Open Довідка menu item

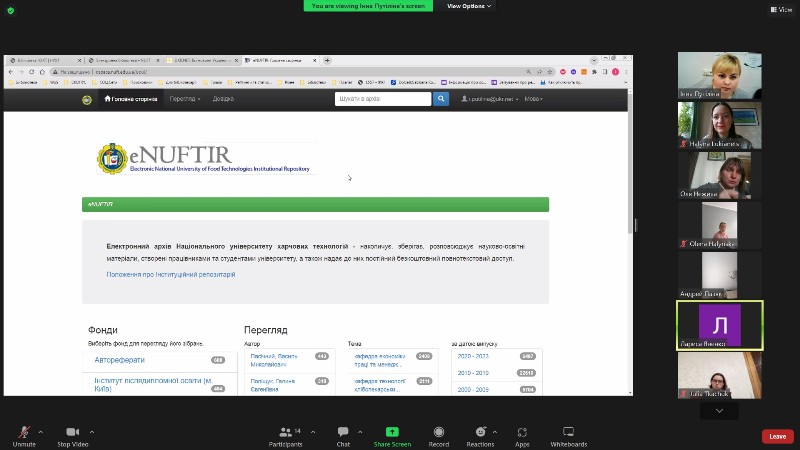point(223,99)
